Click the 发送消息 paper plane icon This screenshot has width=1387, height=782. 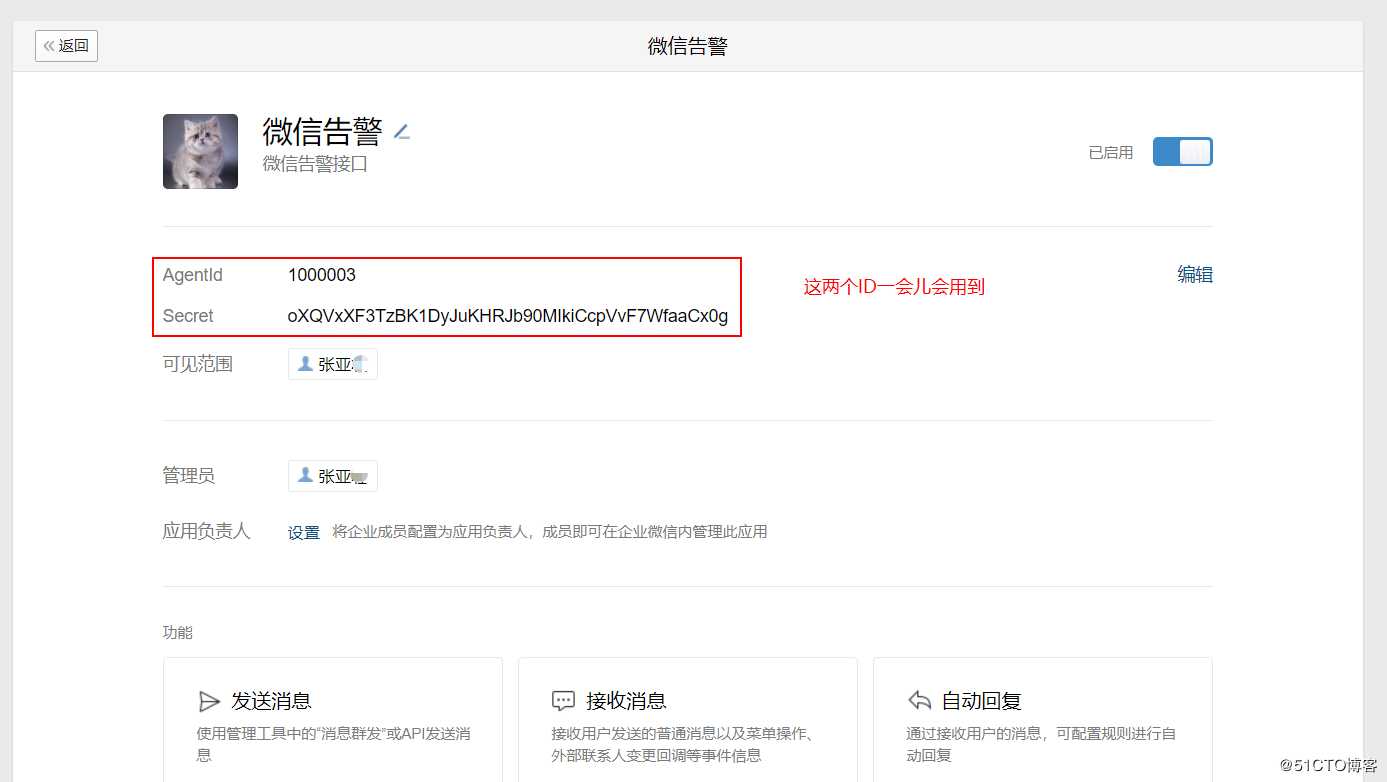click(209, 700)
